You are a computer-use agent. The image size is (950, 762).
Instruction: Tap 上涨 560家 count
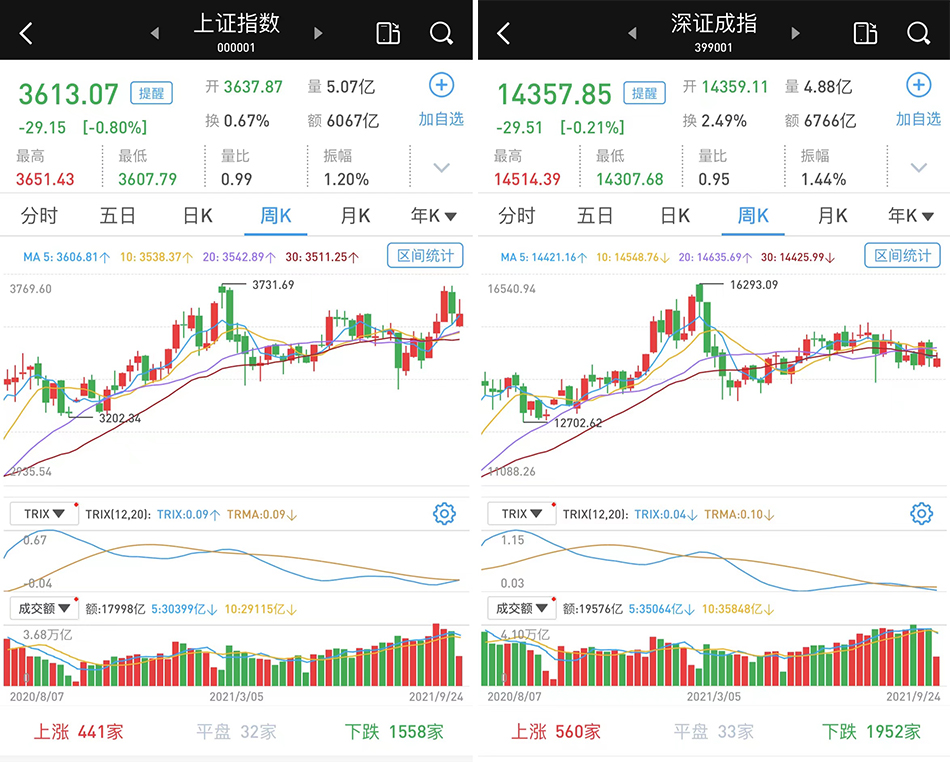click(556, 732)
